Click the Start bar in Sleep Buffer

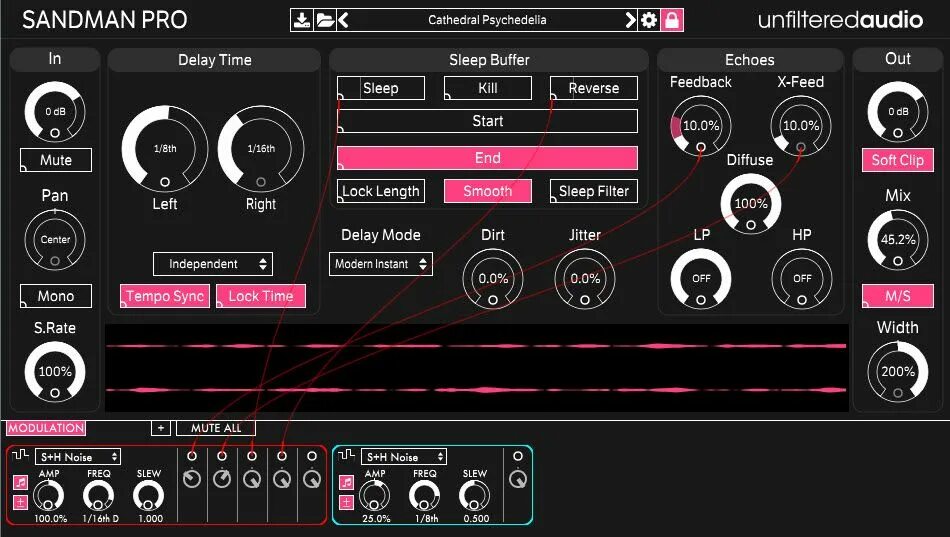[x=488, y=121]
